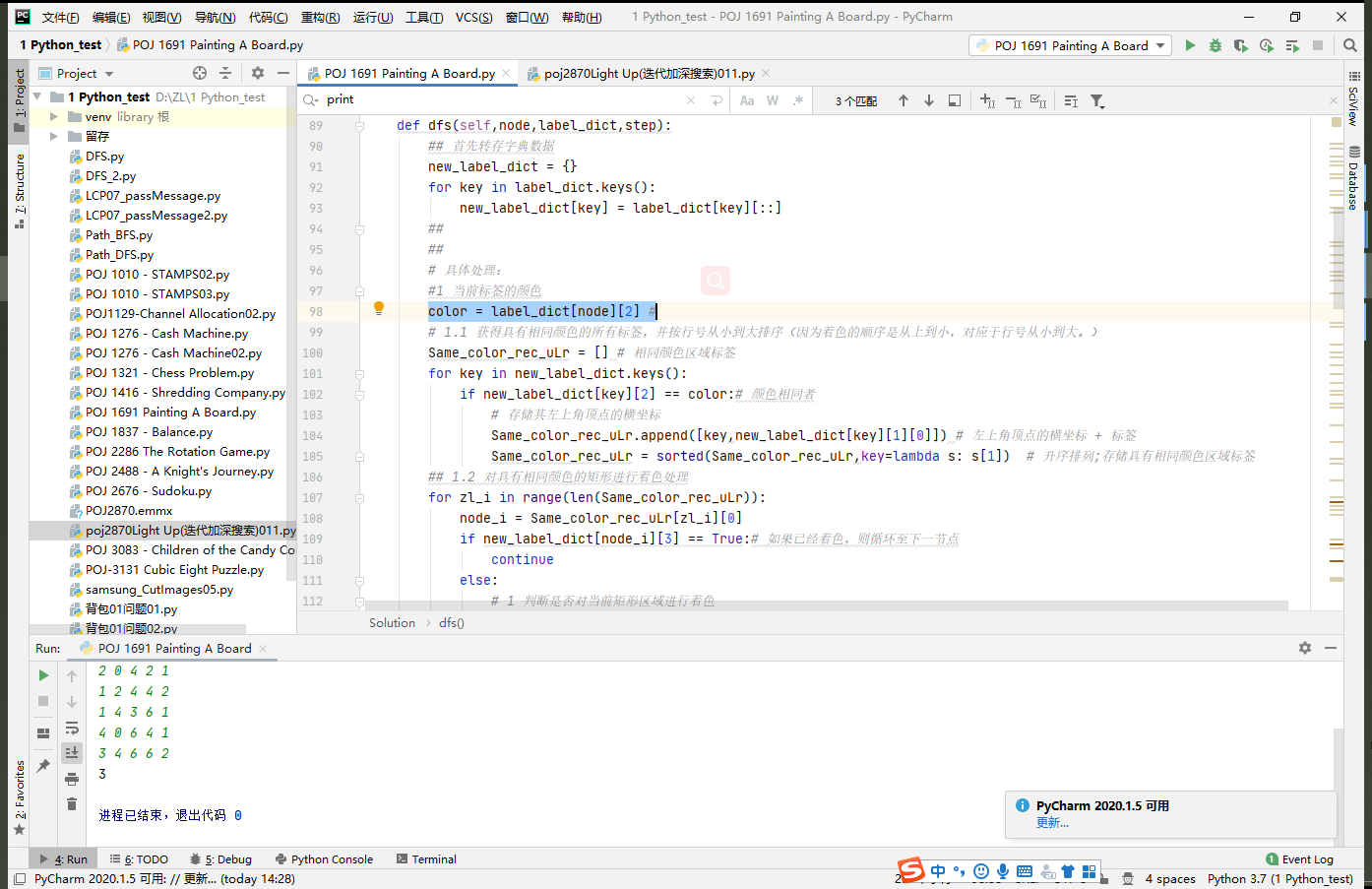The height and width of the screenshot is (889, 1372).
Task: Click 4 spaces indent setting
Action: point(1170,878)
